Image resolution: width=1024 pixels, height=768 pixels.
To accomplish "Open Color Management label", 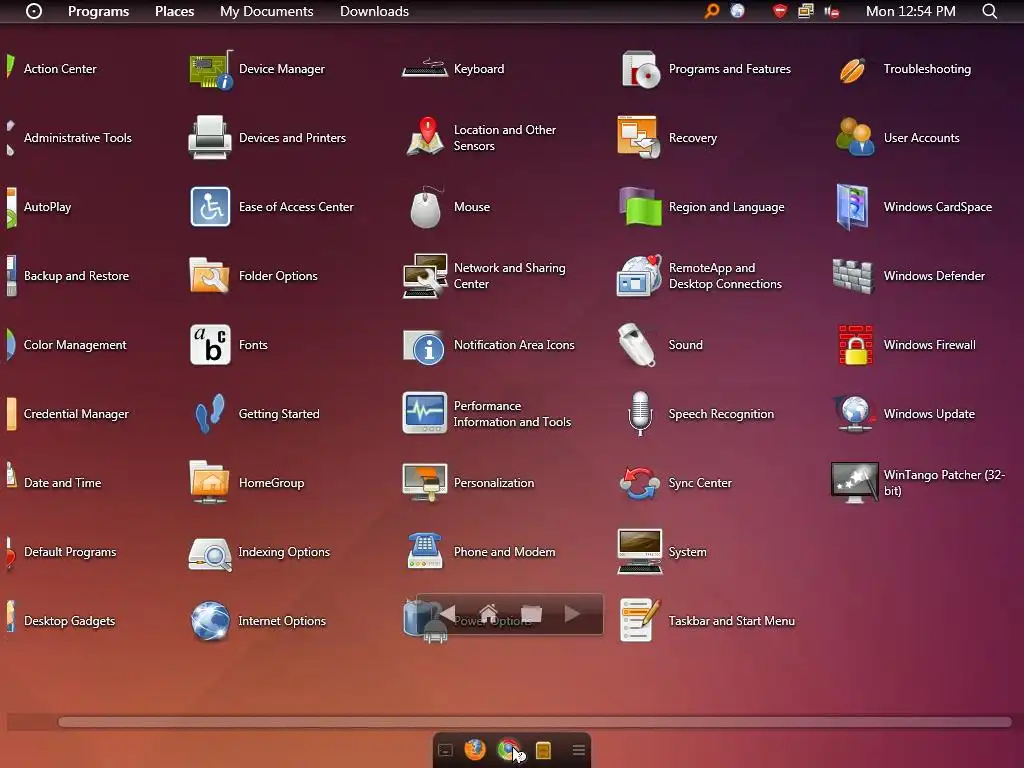I will 75,345.
